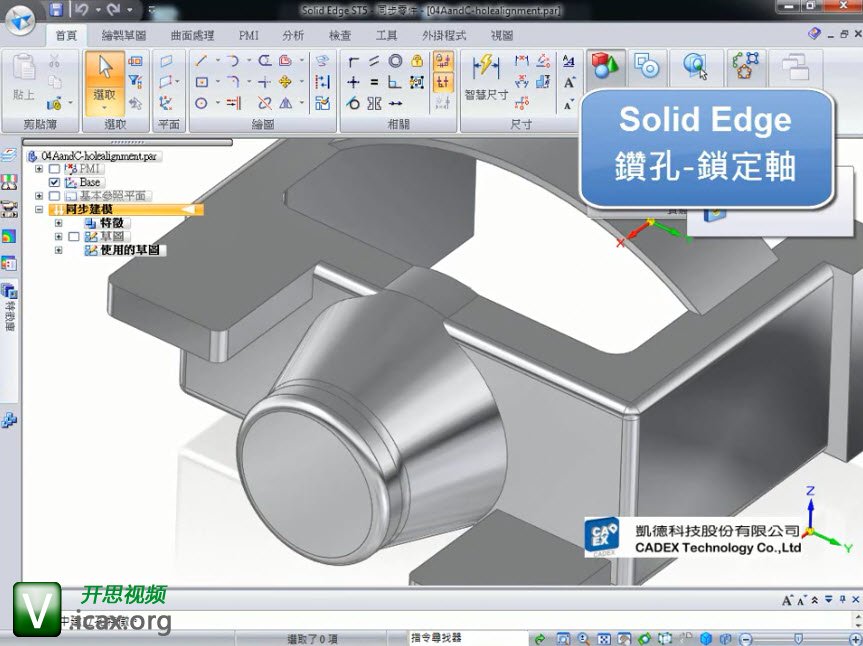Viewport: 863px width, 646px height.
Task: Apply the Lock relationship padlock
Action: [417, 61]
